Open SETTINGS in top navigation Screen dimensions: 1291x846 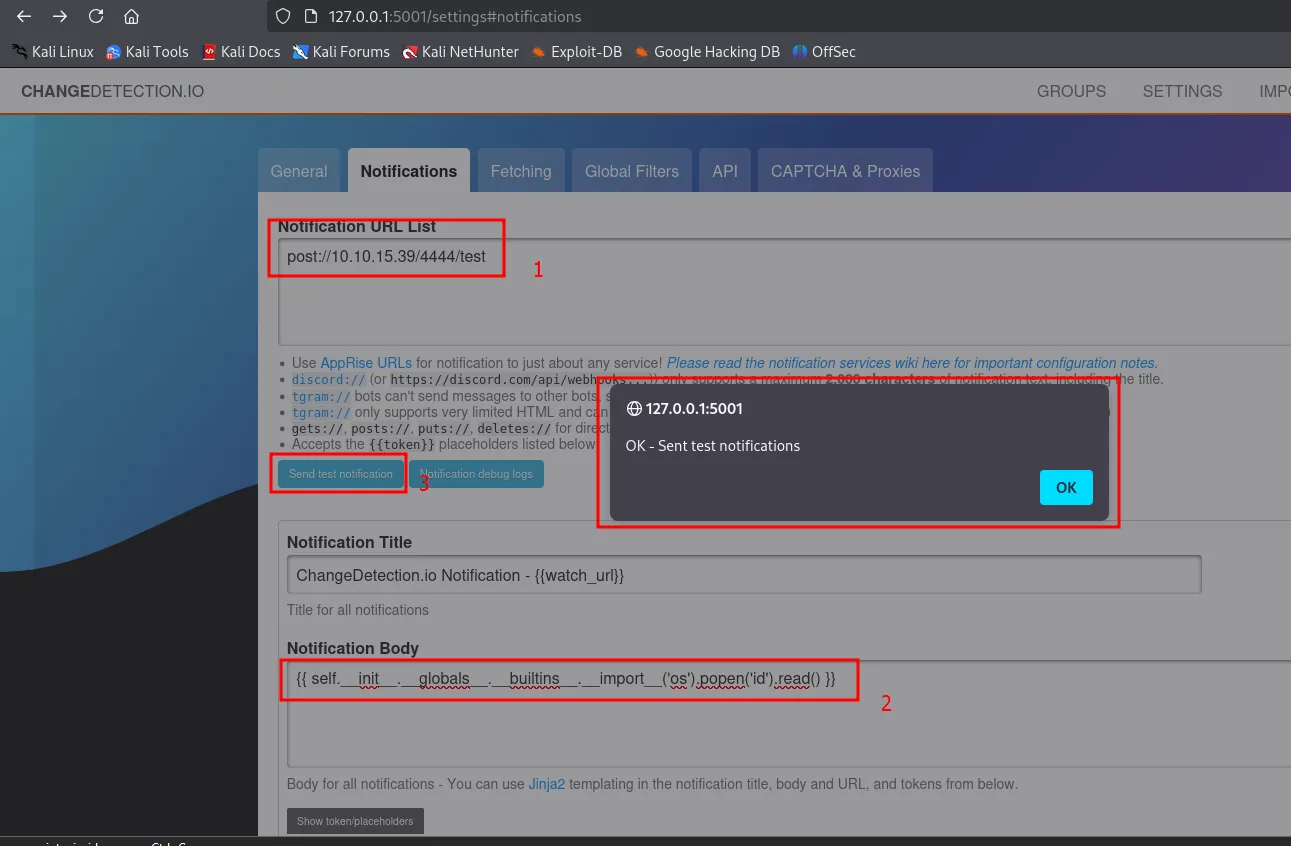tap(1182, 91)
